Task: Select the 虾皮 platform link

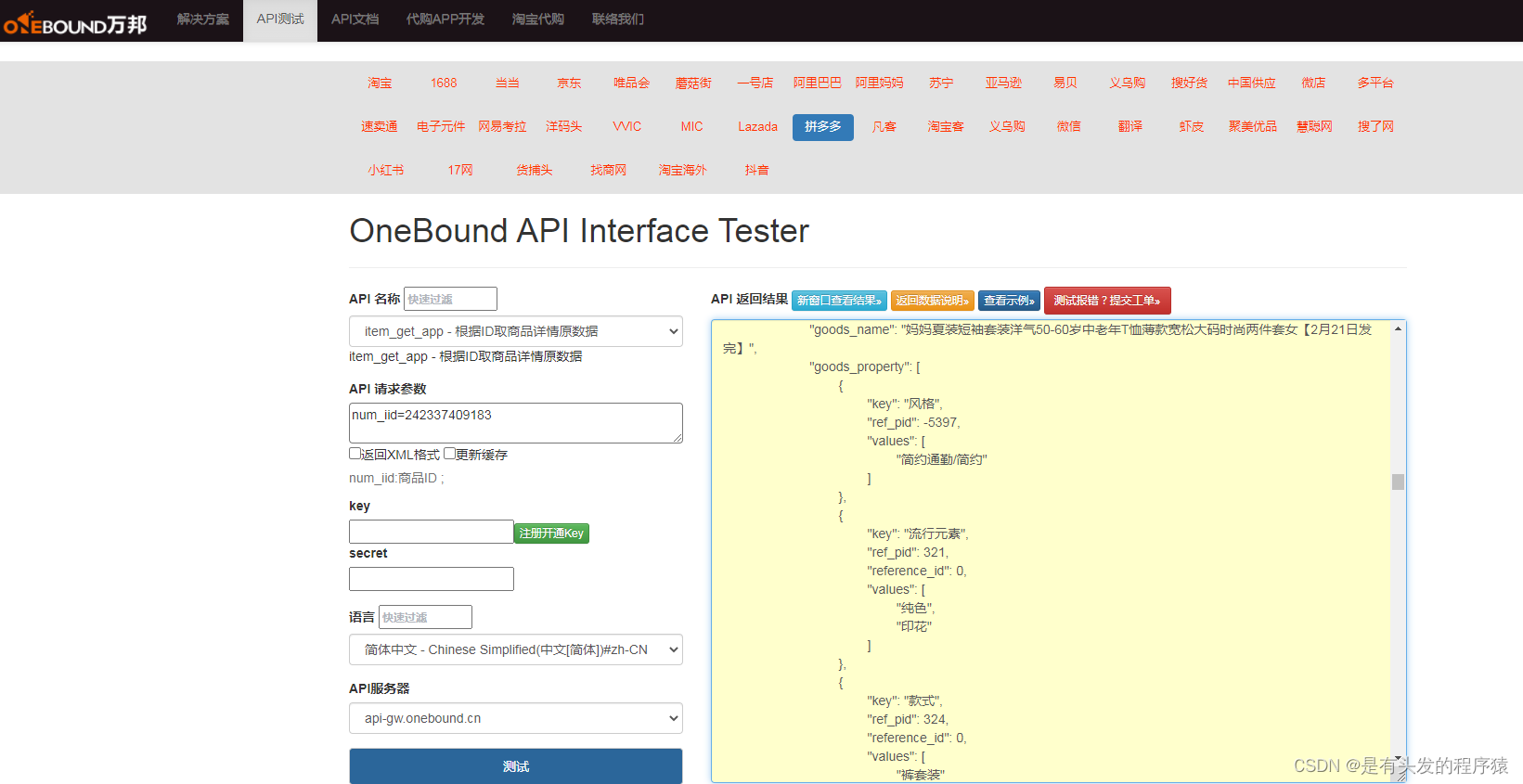Action: click(1192, 126)
